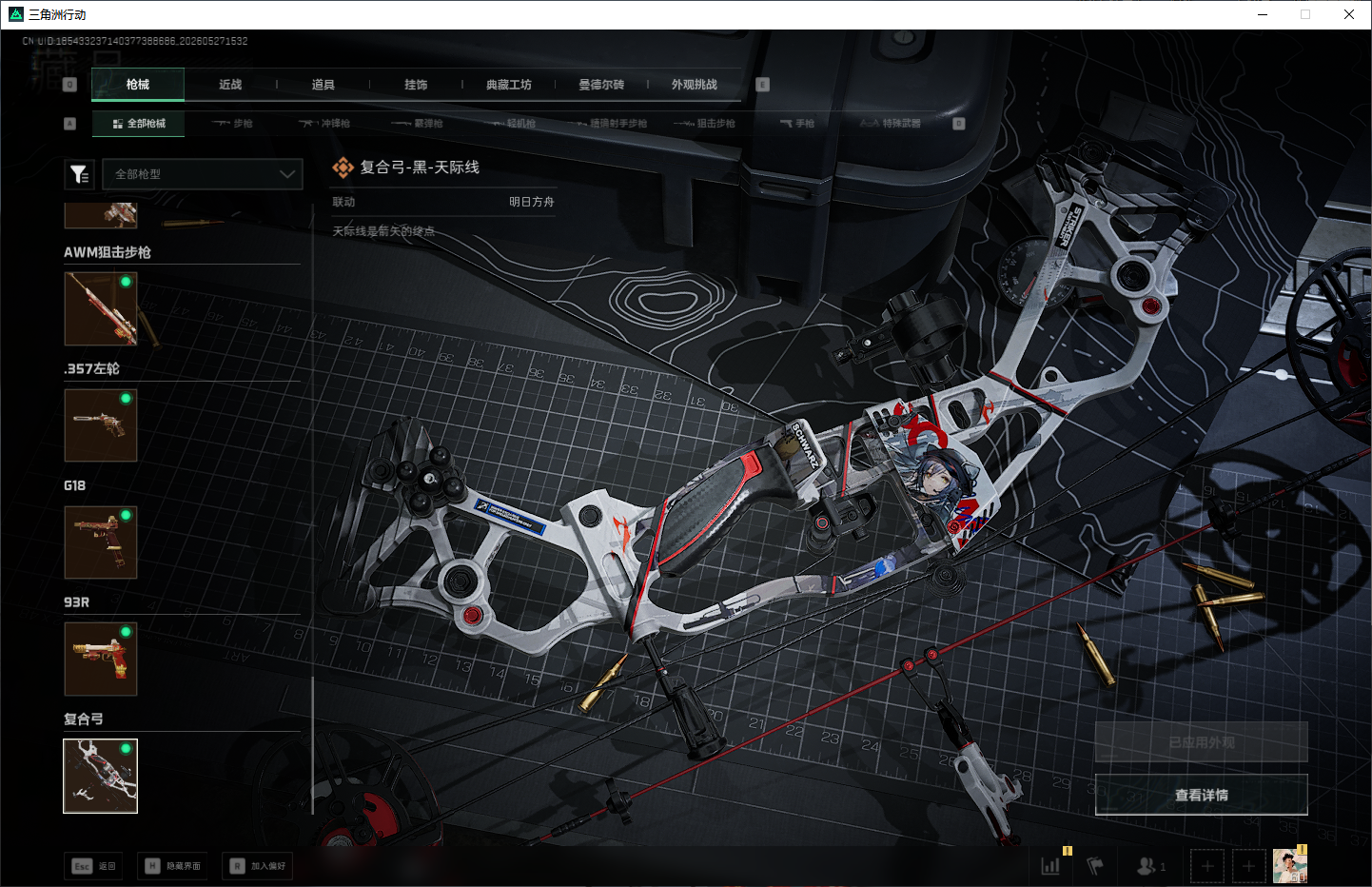Viewport: 1372px width, 887px height.
Task: Click the A previous-category key icon
Action: 69,124
